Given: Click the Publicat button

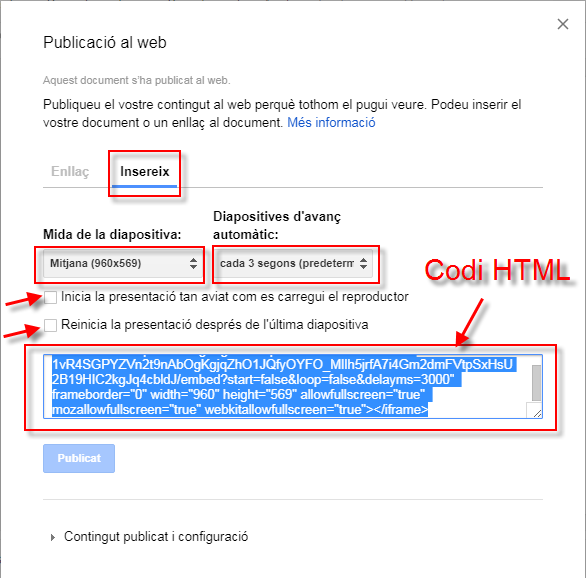Looking at the screenshot, I should (79, 458).
